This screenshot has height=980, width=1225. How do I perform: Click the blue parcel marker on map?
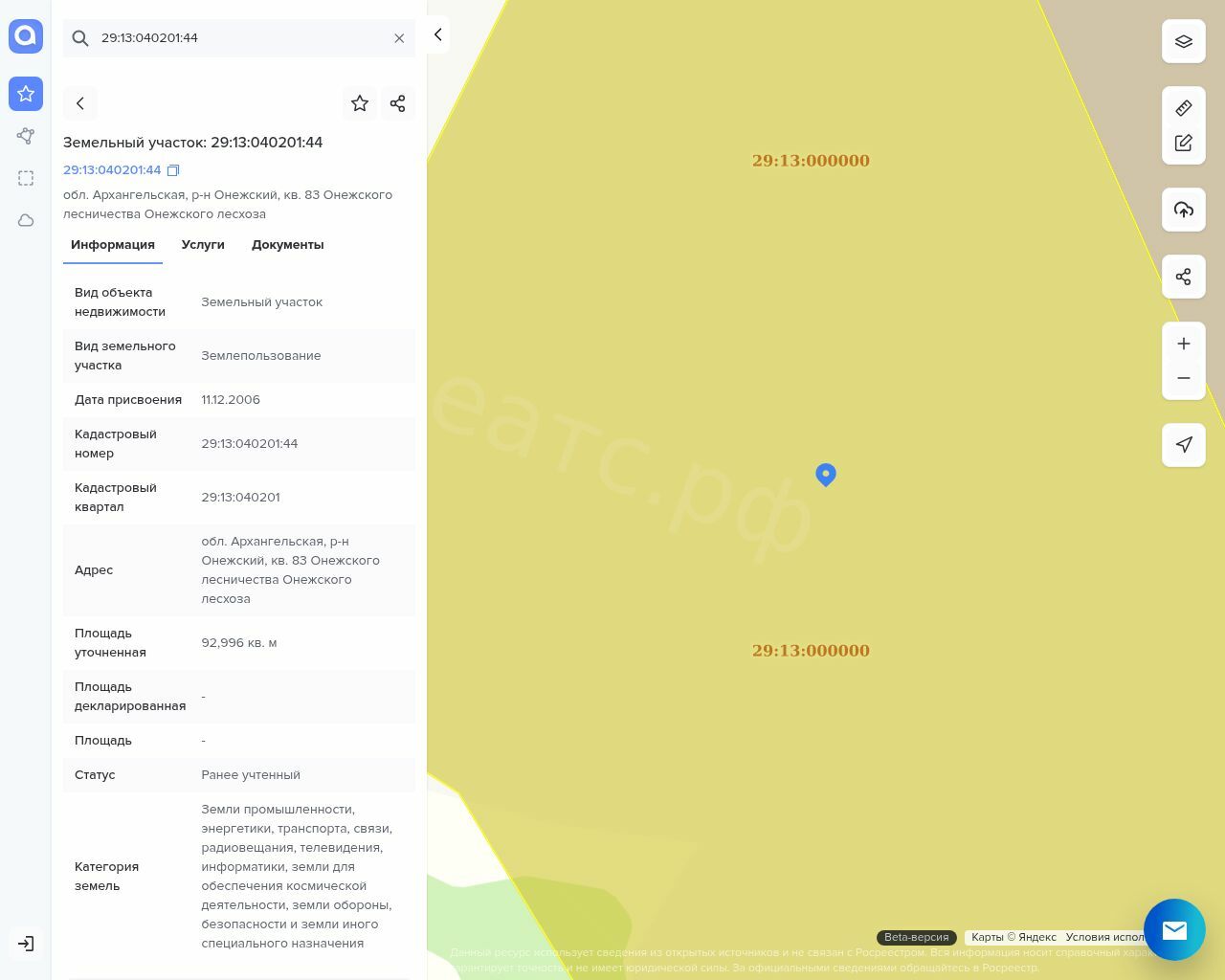pyautogui.click(x=825, y=474)
